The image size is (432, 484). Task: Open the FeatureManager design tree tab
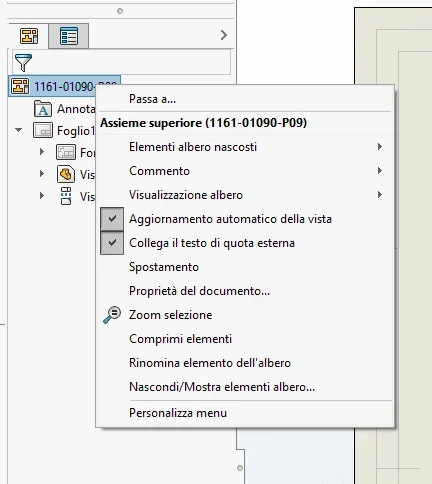(x=29, y=36)
